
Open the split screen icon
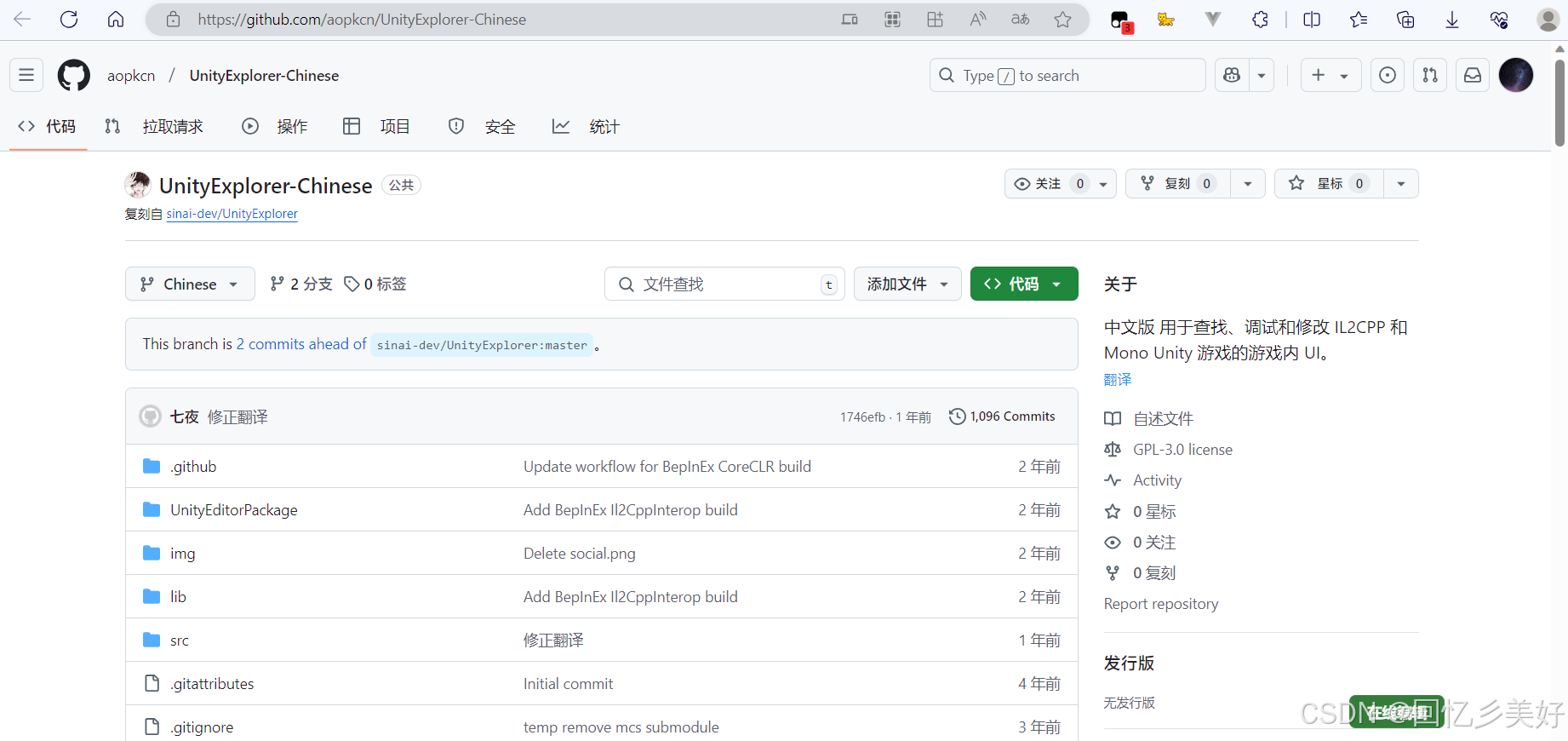[x=1312, y=20]
